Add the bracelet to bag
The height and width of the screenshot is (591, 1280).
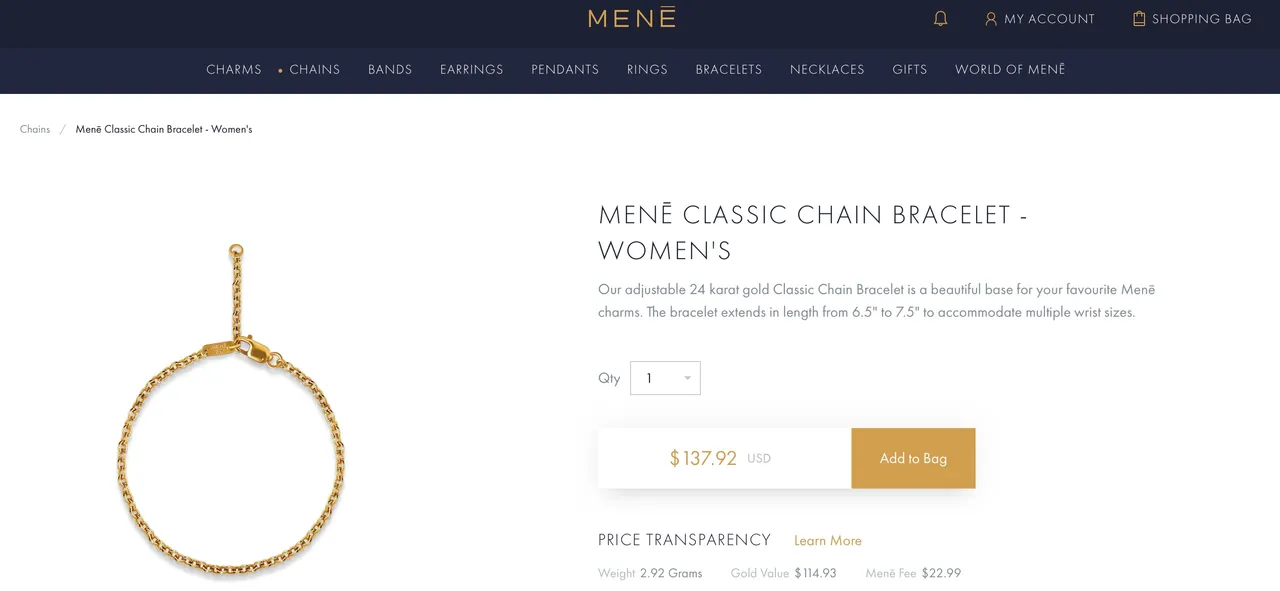(x=913, y=458)
